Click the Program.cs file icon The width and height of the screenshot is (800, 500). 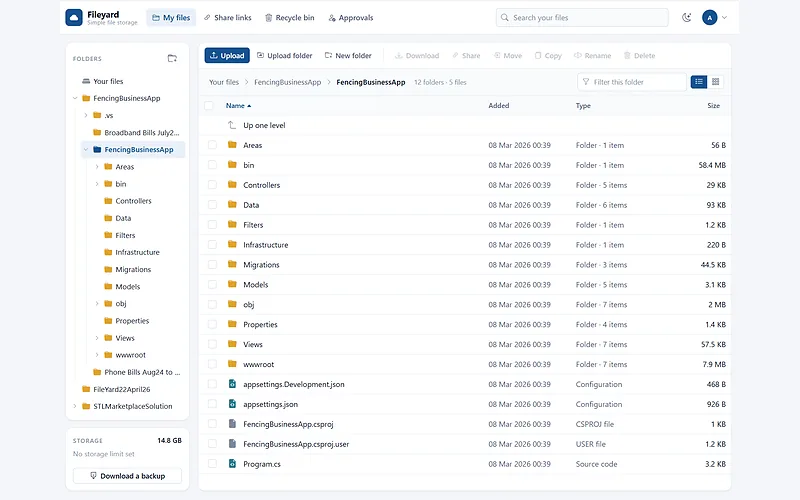pyautogui.click(x=232, y=464)
